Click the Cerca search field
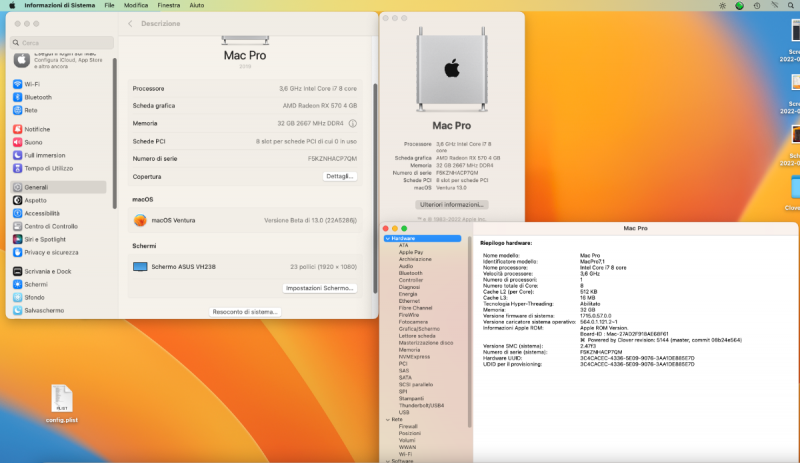 (62, 43)
